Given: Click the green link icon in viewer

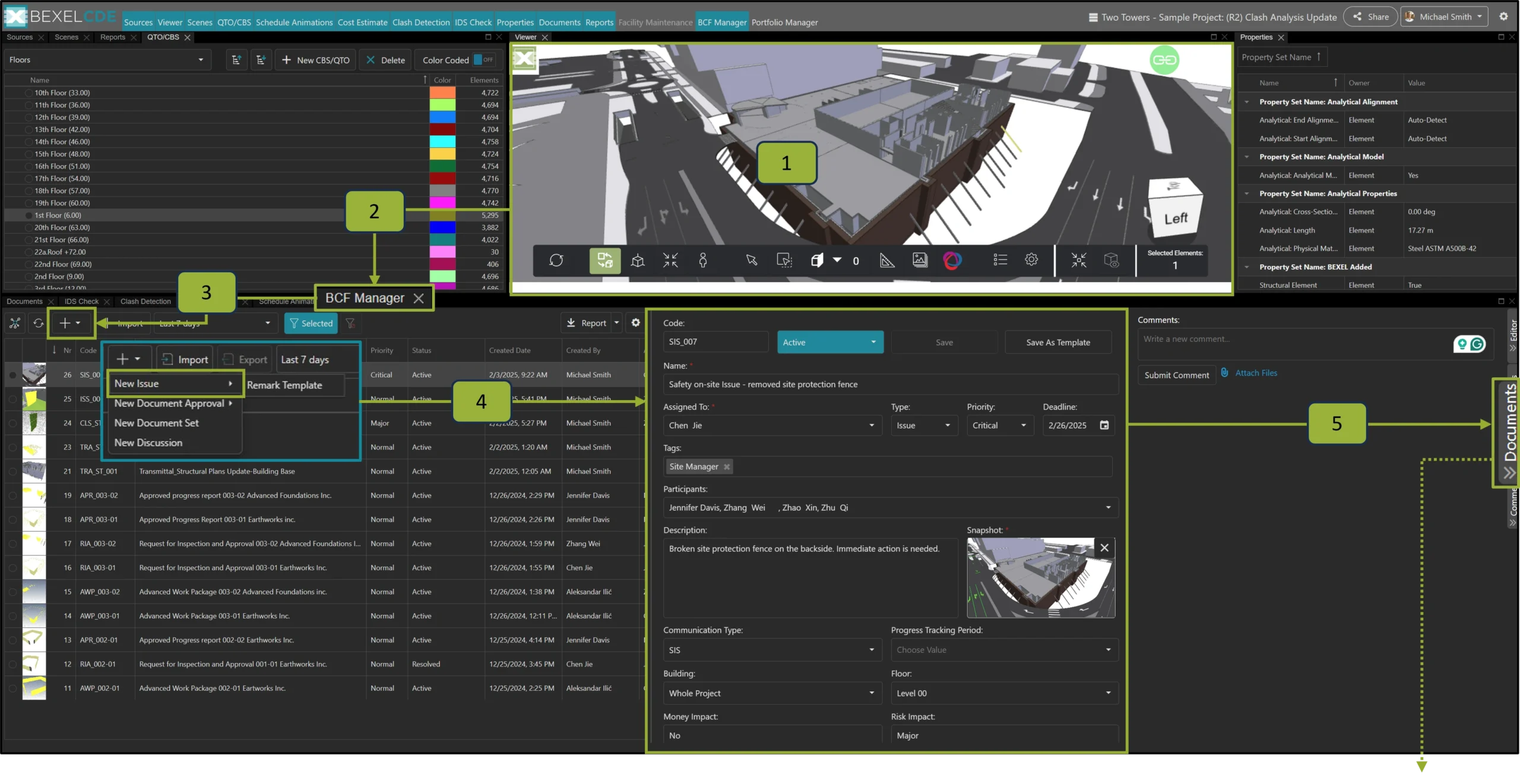Looking at the screenshot, I should [x=1164, y=60].
